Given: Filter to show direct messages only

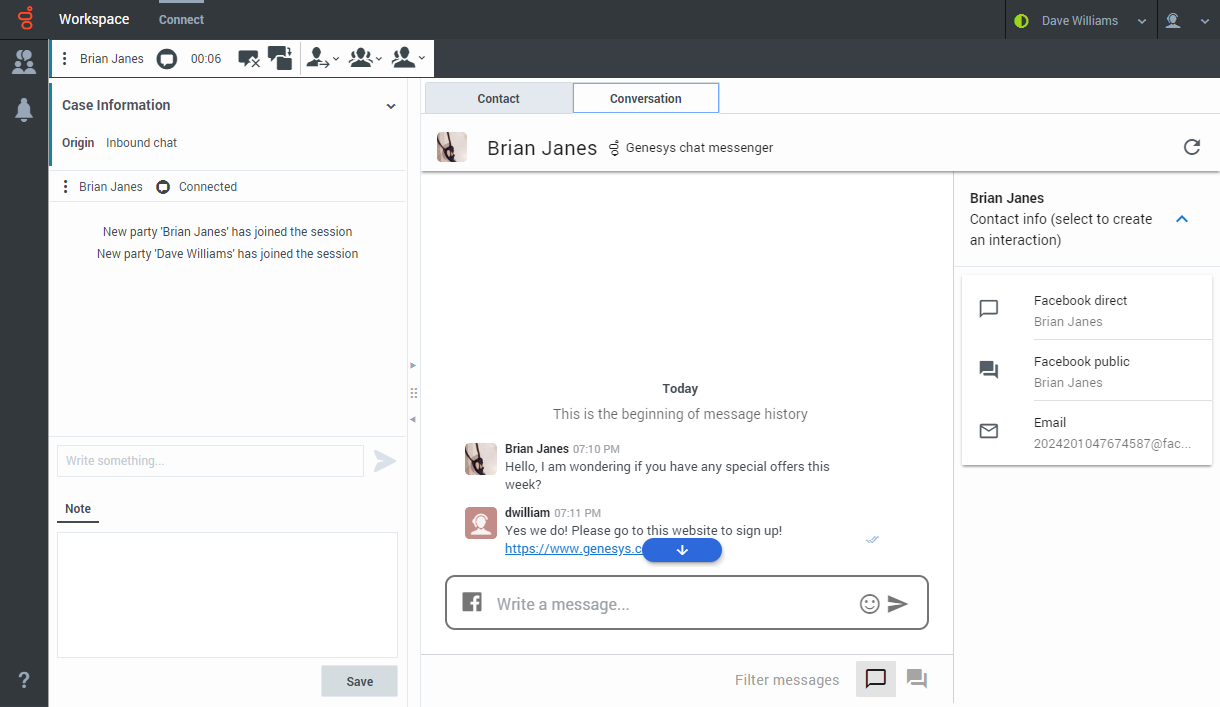Looking at the screenshot, I should (x=875, y=679).
